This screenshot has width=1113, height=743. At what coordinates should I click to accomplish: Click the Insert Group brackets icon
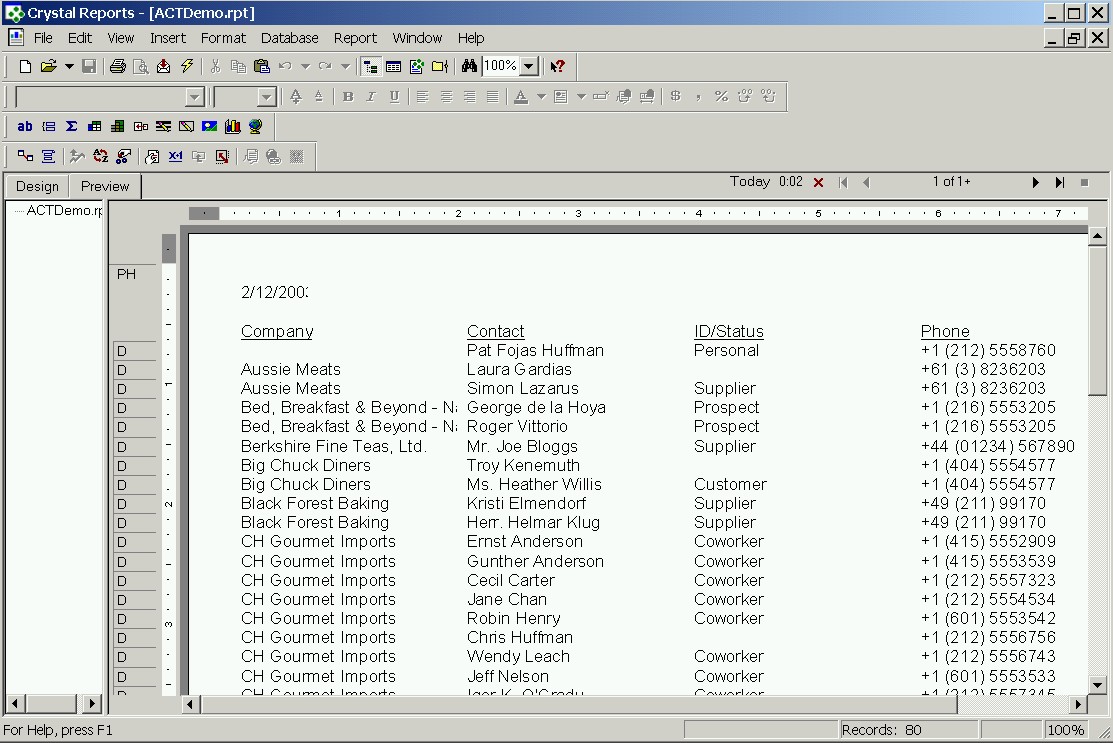[x=48, y=126]
